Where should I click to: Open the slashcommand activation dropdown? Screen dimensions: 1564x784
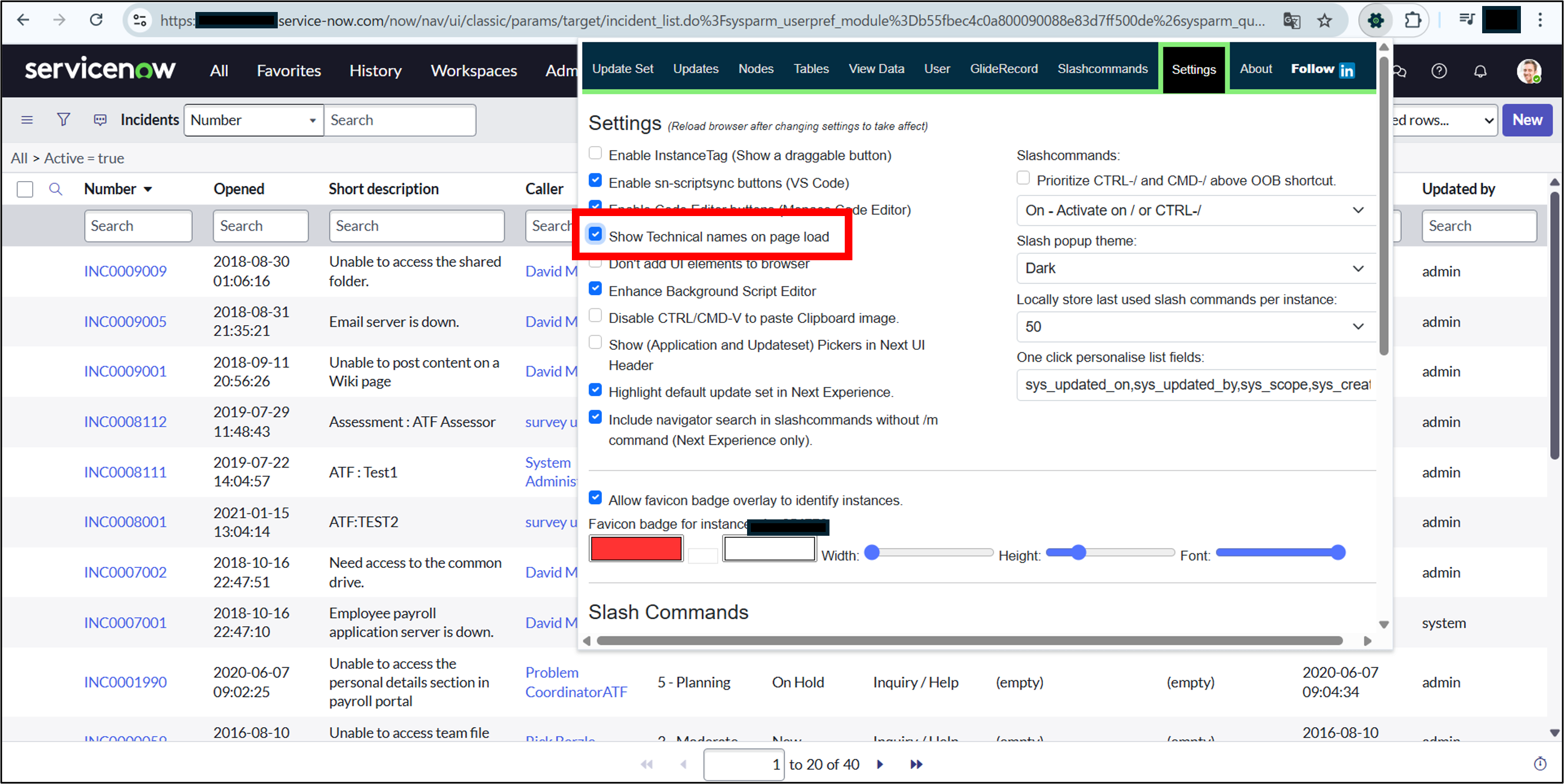click(x=1196, y=211)
